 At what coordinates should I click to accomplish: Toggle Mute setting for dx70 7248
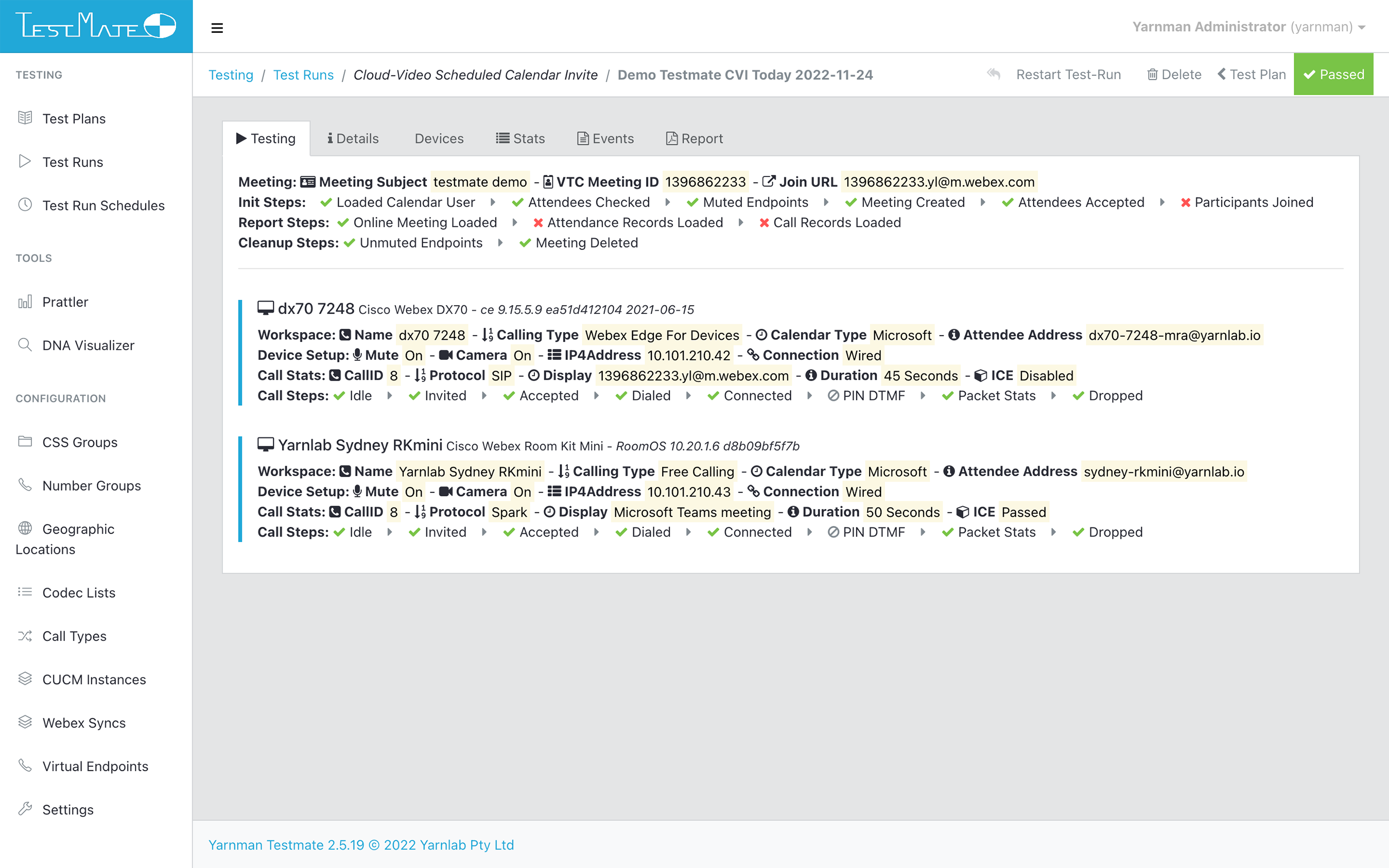tap(414, 355)
